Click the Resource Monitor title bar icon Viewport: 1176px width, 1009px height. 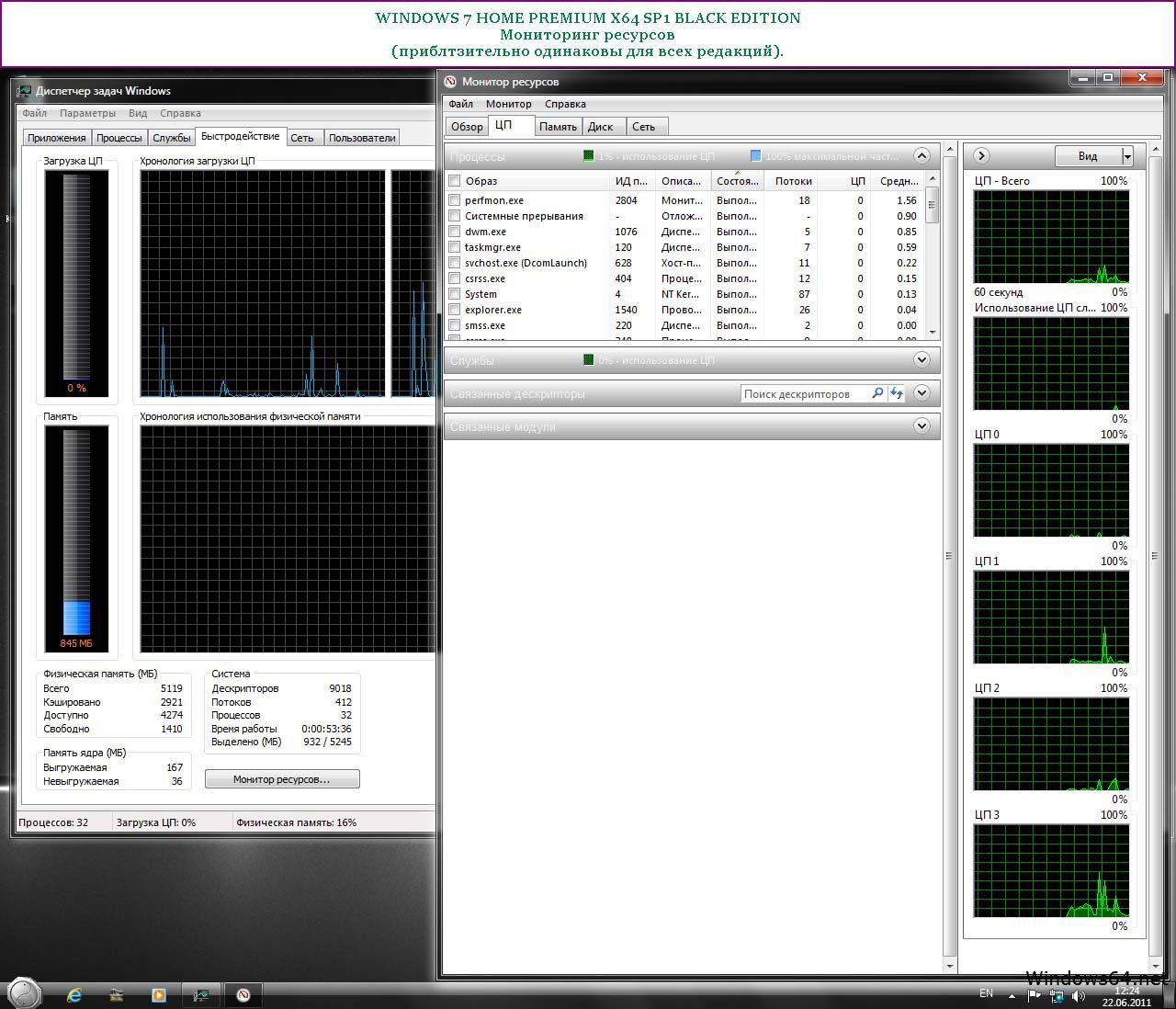click(450, 82)
